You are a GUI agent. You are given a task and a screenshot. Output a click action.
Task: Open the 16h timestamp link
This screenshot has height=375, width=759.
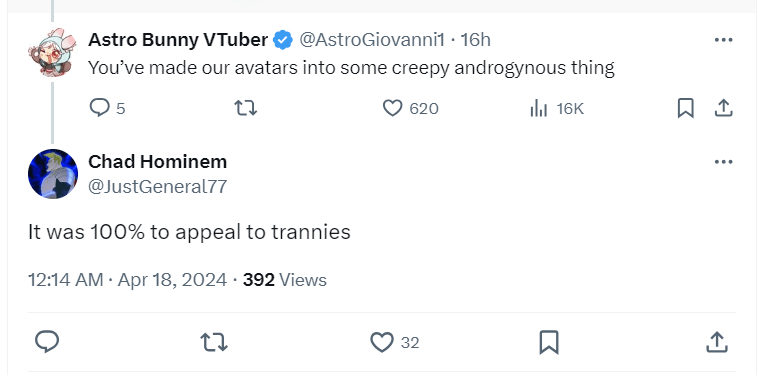pos(475,40)
